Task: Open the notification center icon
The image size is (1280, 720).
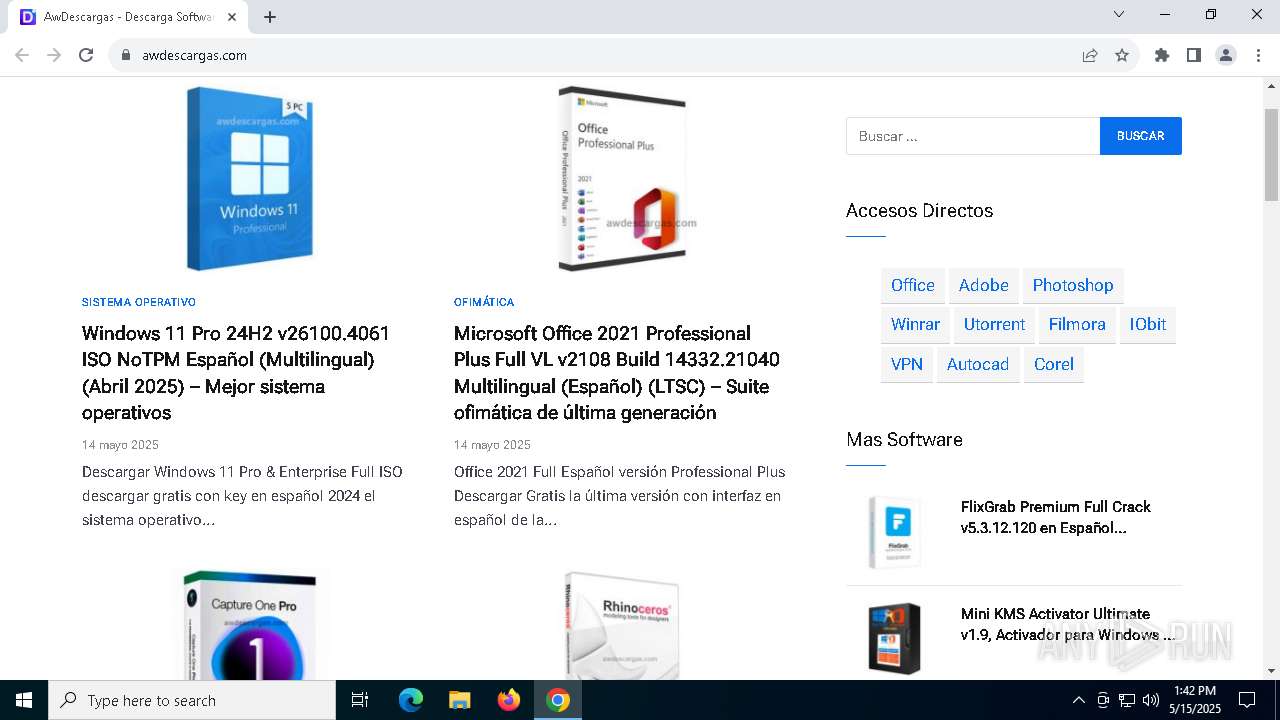Action: coord(1247,700)
